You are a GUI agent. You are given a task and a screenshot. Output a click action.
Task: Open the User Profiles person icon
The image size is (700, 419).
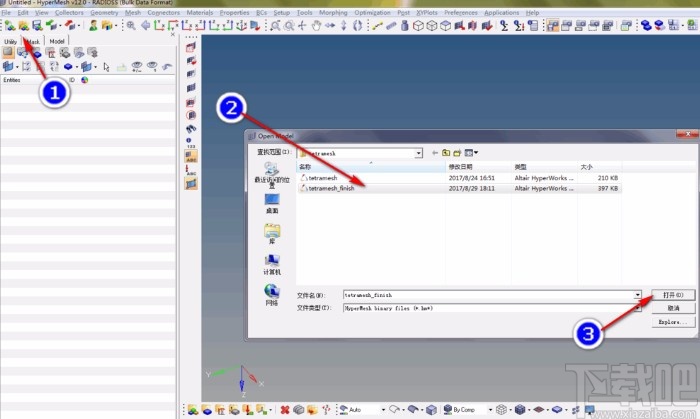pos(93,25)
